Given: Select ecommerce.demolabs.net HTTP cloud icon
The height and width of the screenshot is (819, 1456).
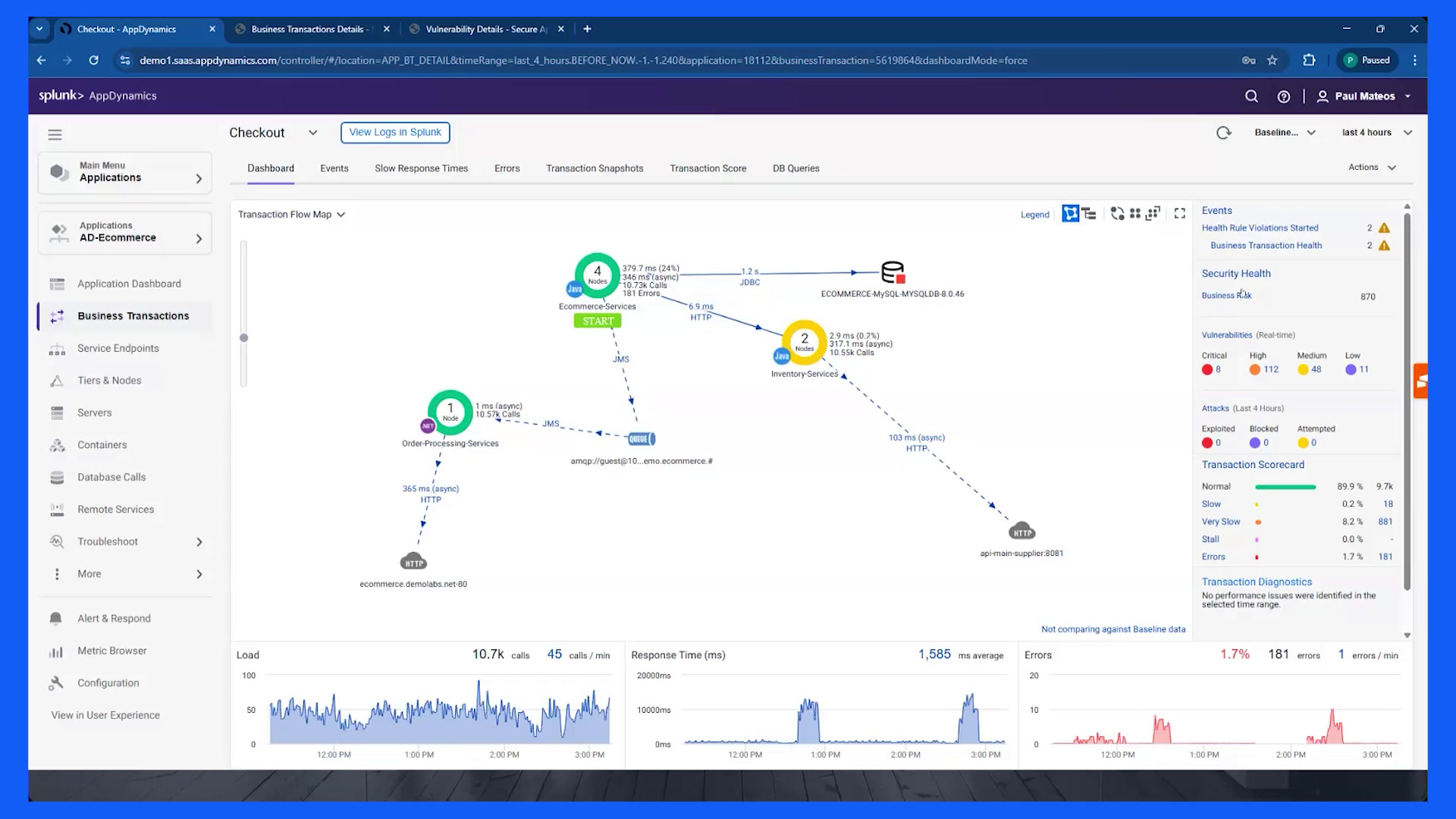Looking at the screenshot, I should (x=413, y=562).
